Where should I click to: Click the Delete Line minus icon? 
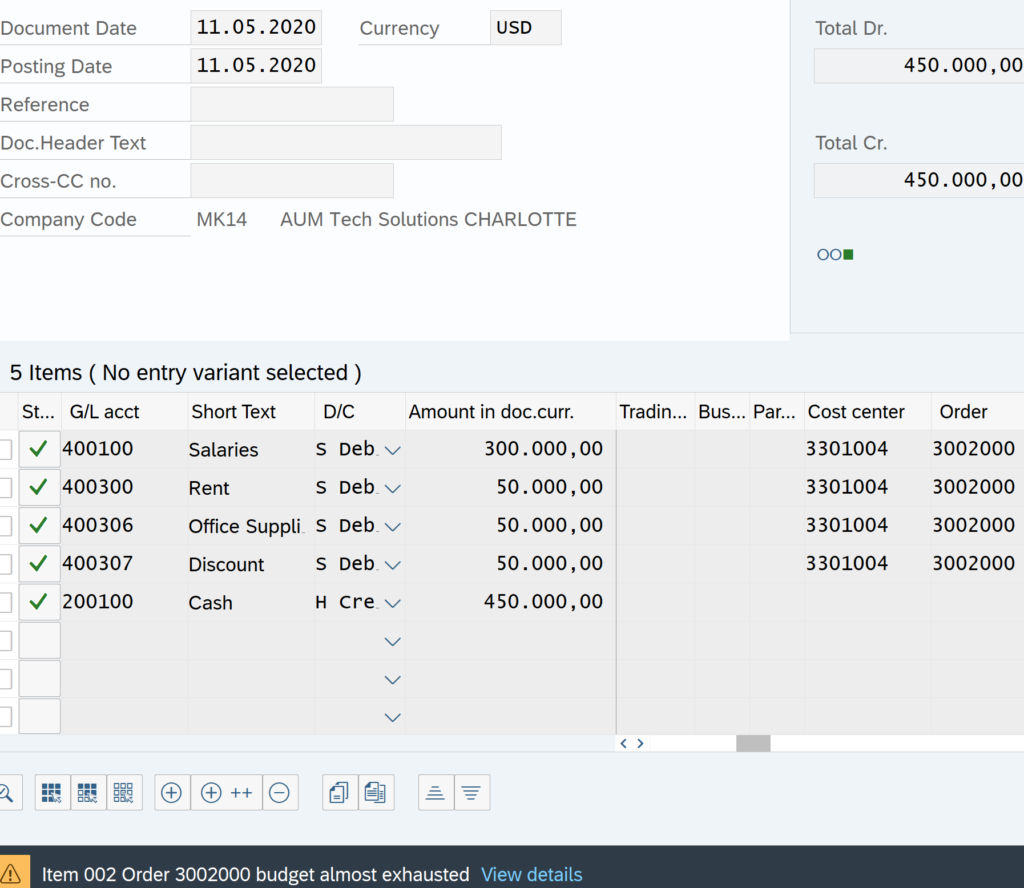click(280, 793)
